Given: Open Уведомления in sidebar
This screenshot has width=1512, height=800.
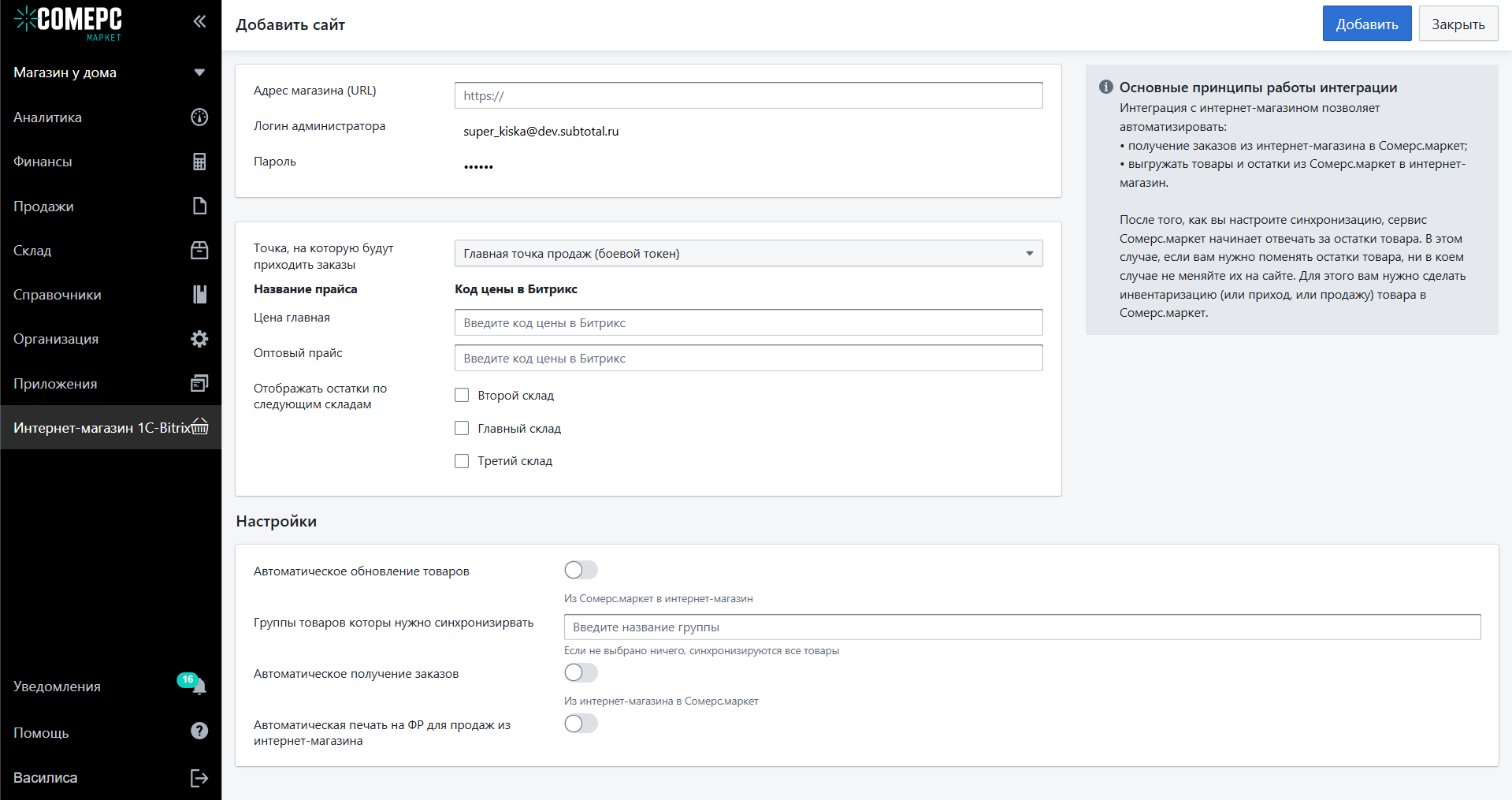Looking at the screenshot, I should 110,687.
